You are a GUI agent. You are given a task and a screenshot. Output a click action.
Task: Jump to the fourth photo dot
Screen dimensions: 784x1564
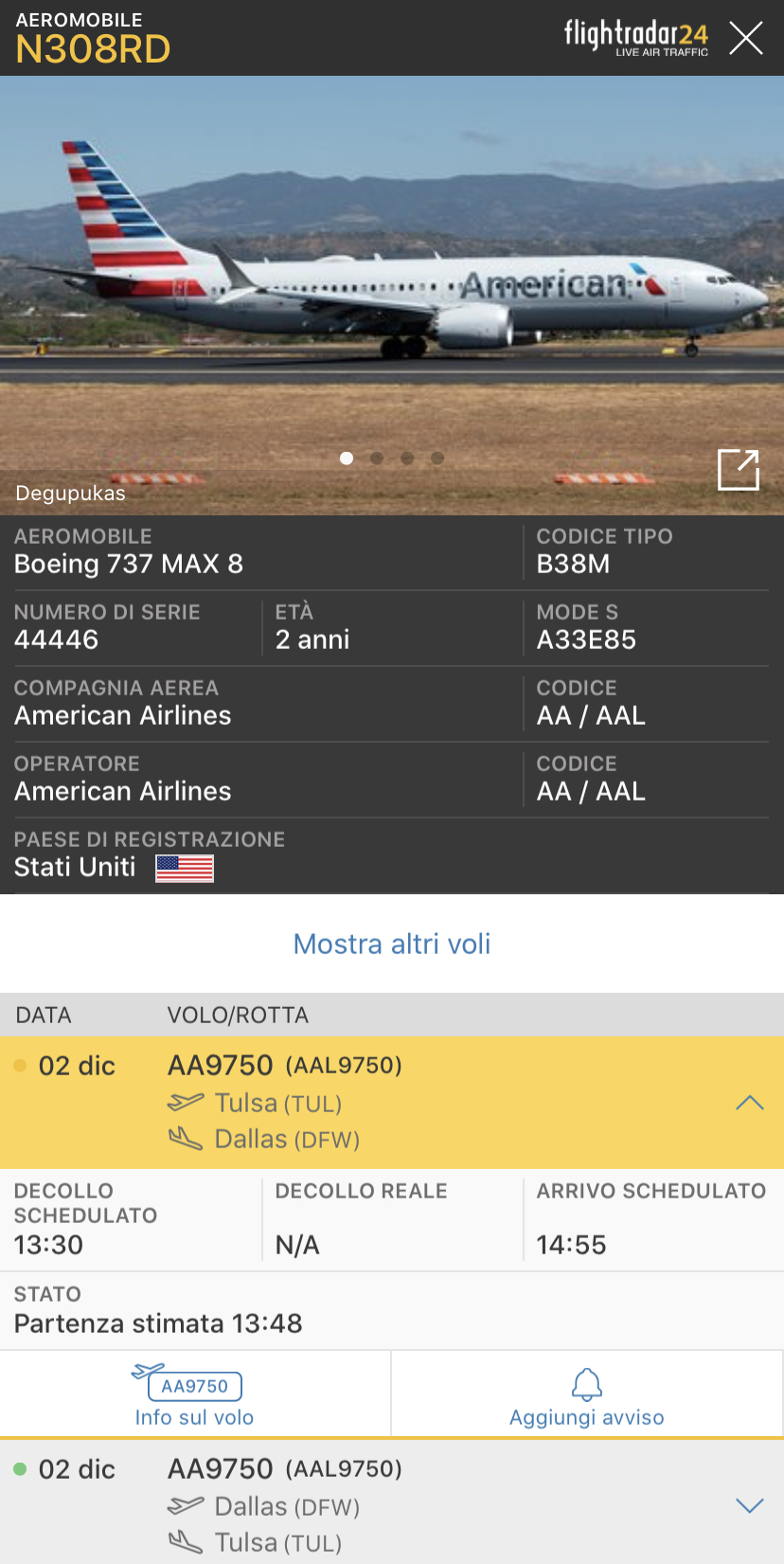point(437,458)
